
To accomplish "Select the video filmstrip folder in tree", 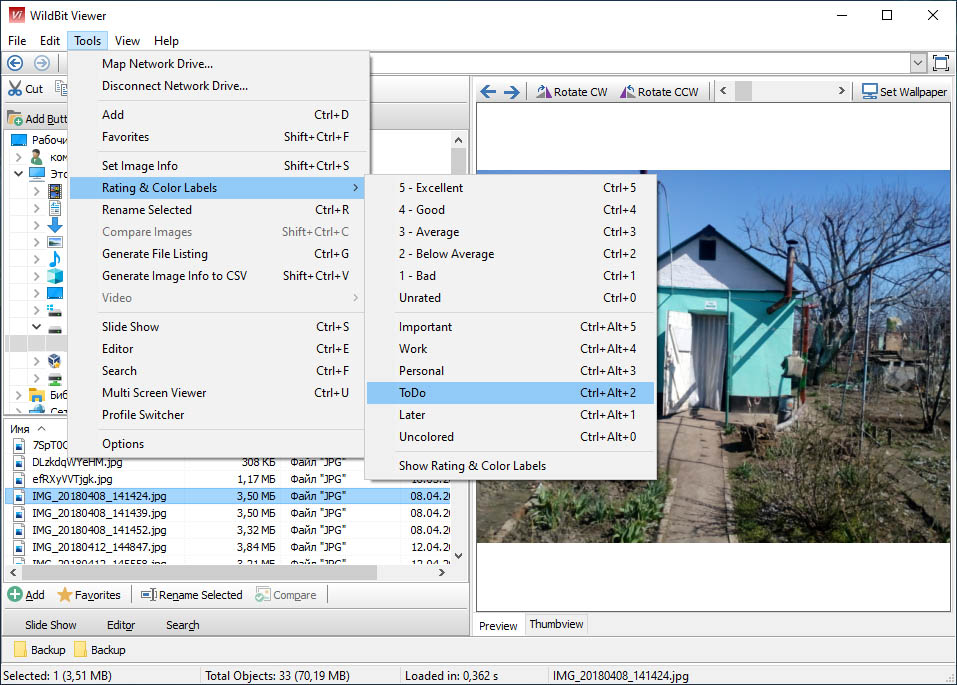I will click(55, 191).
